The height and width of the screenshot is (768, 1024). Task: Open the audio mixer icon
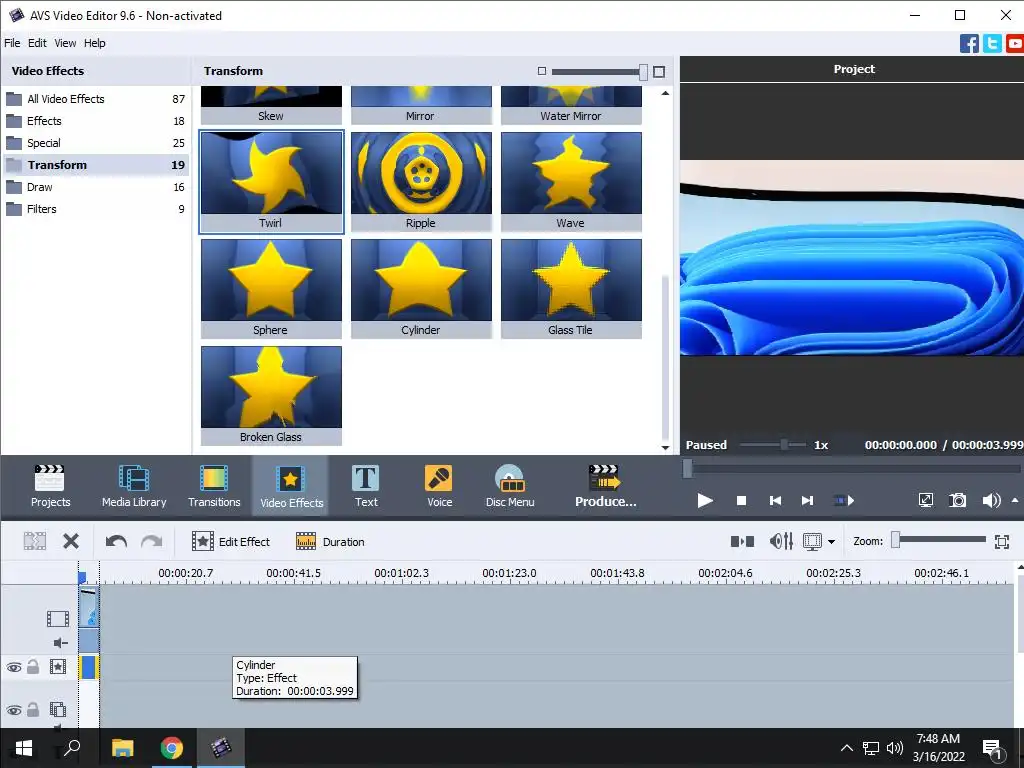781,541
